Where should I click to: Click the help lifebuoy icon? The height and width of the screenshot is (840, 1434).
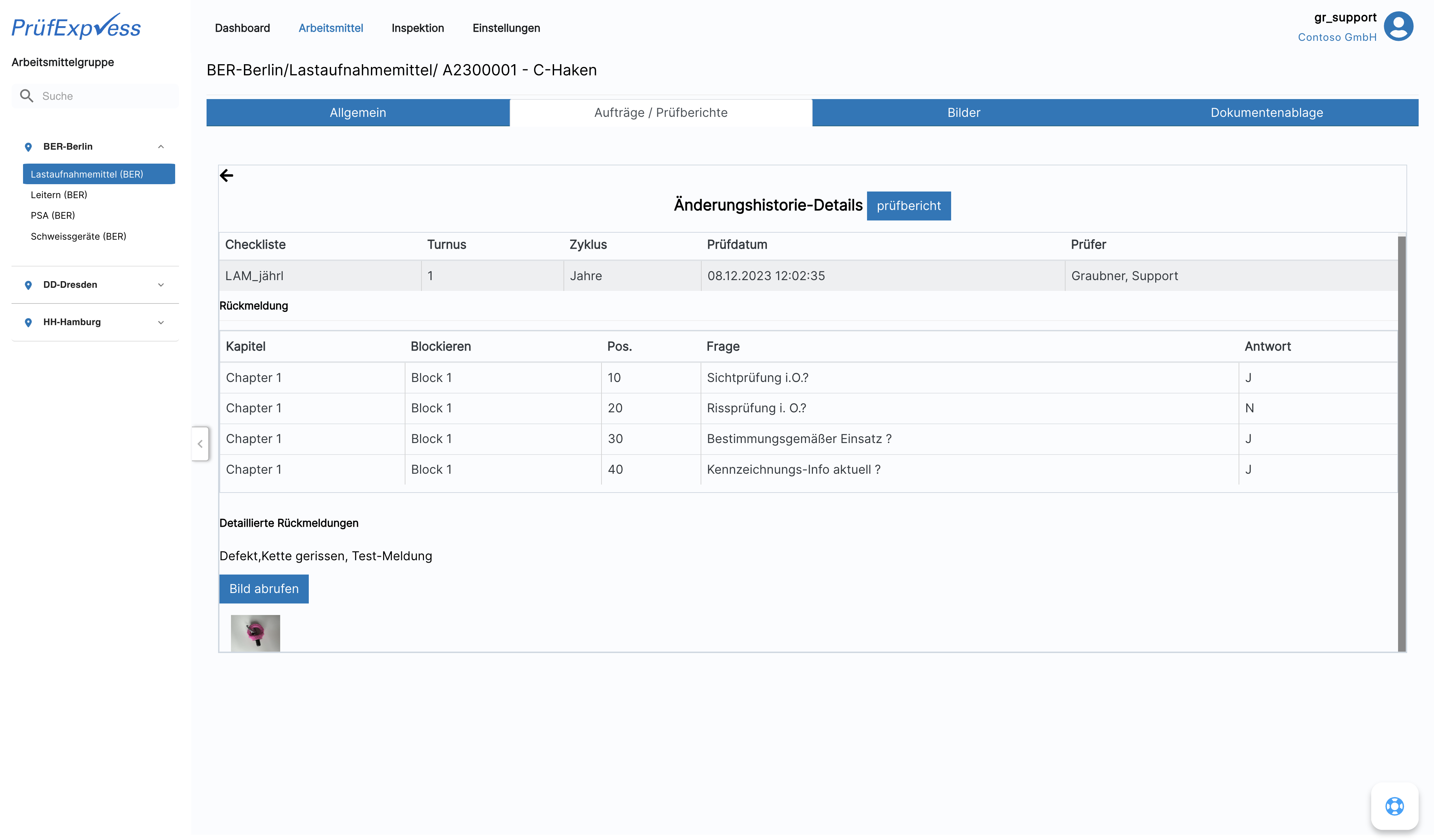[x=1394, y=806]
